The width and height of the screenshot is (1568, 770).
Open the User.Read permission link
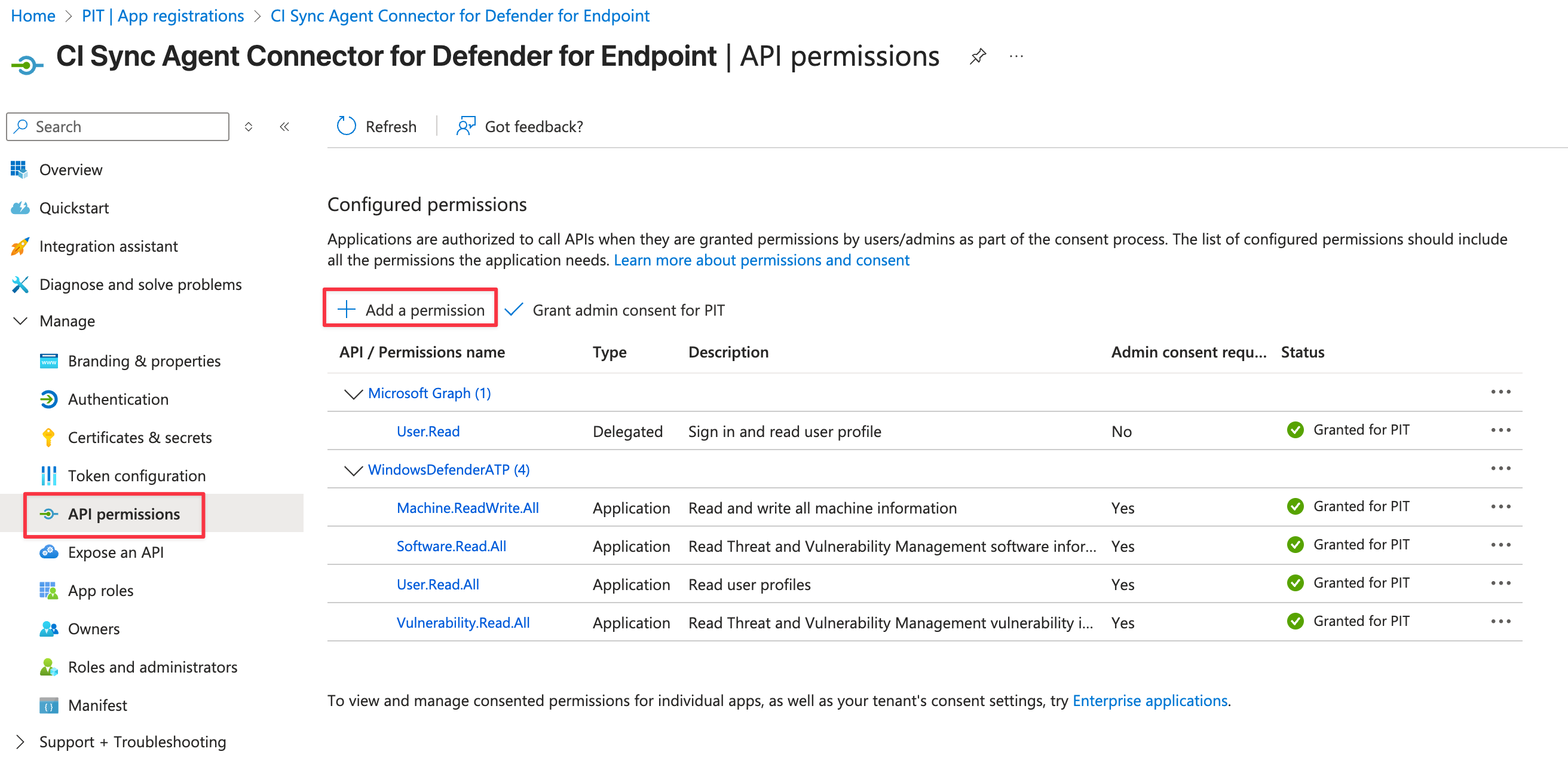tap(428, 431)
